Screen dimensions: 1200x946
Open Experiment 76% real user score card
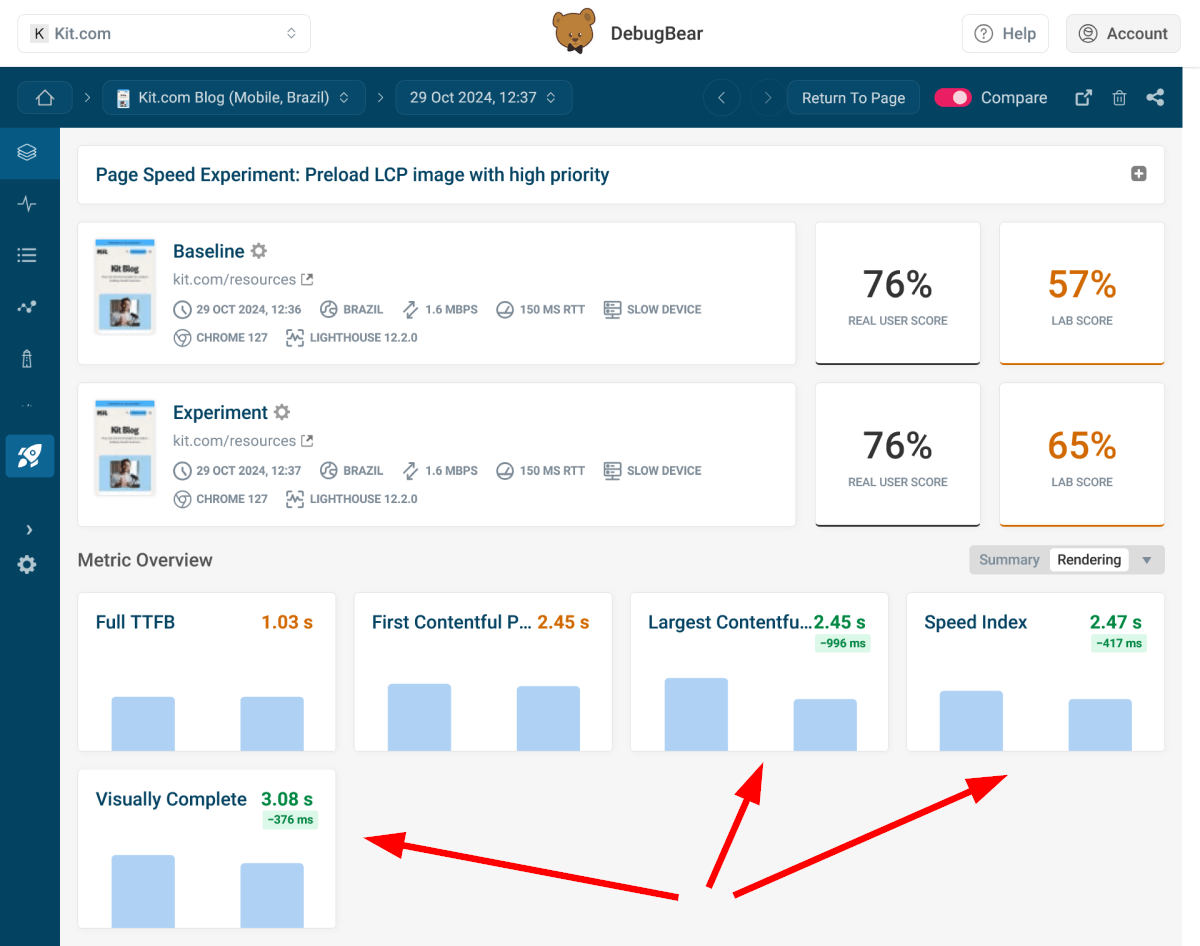tap(898, 454)
